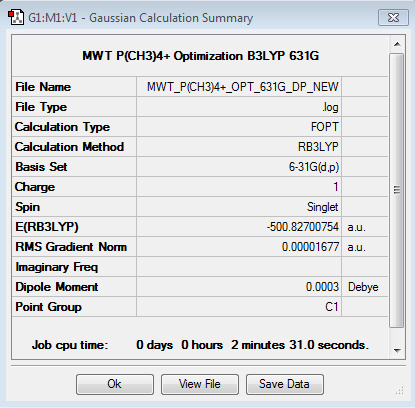Click the 6-31G(d,p) basis set value
Image resolution: width=415 pixels, height=408 pixels.
click(314, 167)
